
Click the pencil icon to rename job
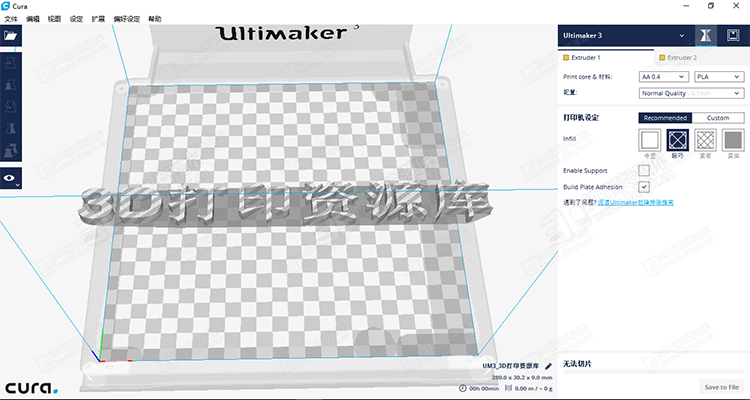(x=549, y=367)
